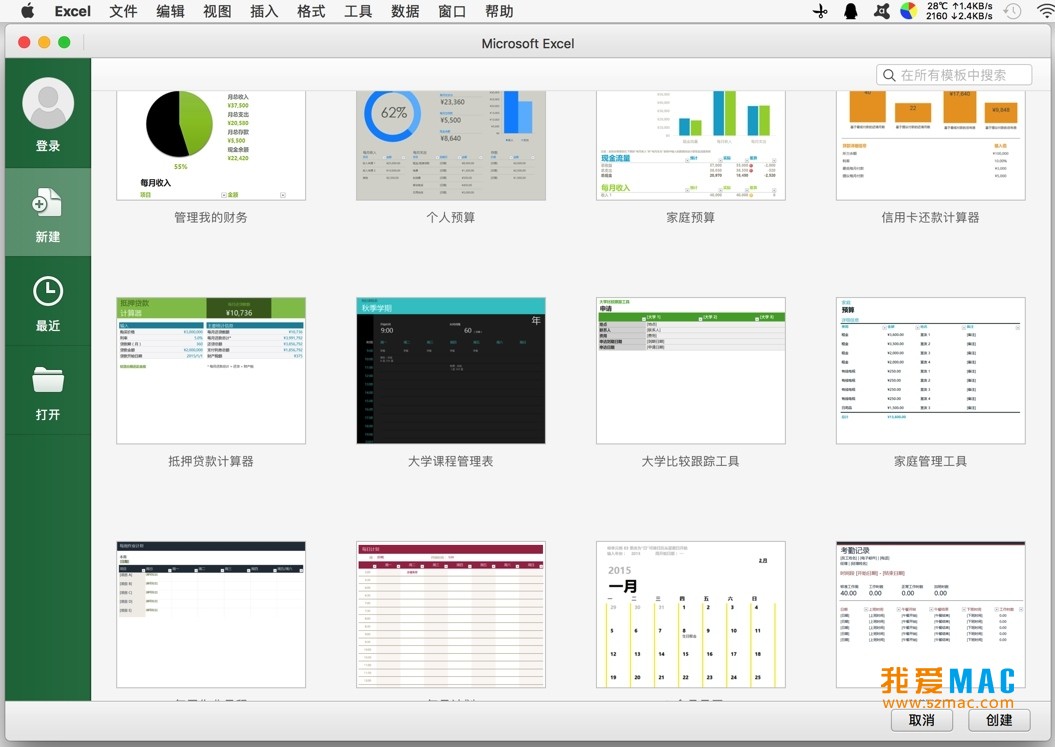
Task: Click the 大学比较跟踪工具 caption text
Action: point(690,461)
